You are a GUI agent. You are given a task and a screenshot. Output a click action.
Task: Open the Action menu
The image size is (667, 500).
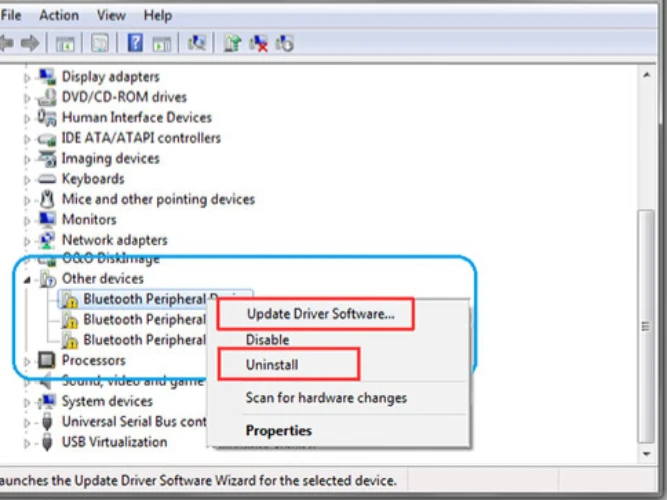(x=58, y=15)
